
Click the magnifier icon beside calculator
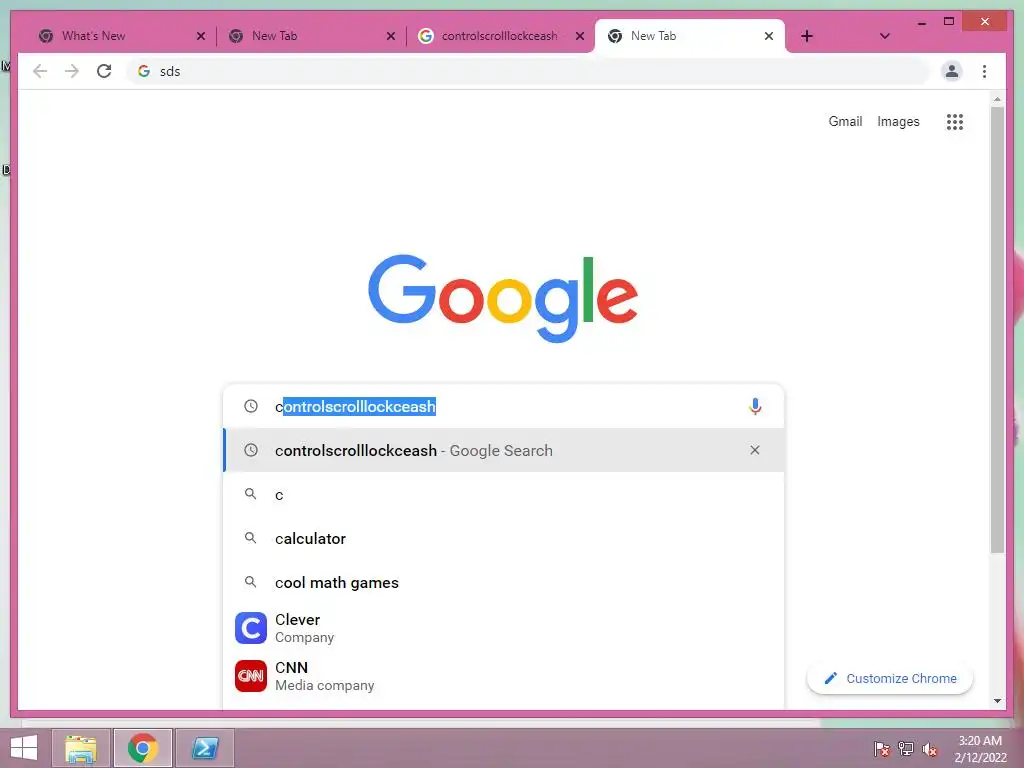point(250,537)
